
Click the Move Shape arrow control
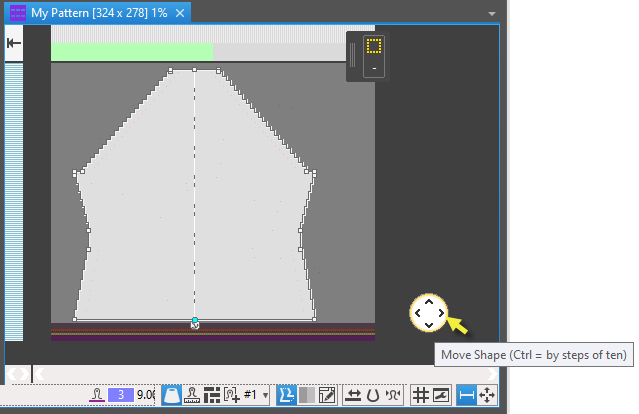(x=428, y=313)
